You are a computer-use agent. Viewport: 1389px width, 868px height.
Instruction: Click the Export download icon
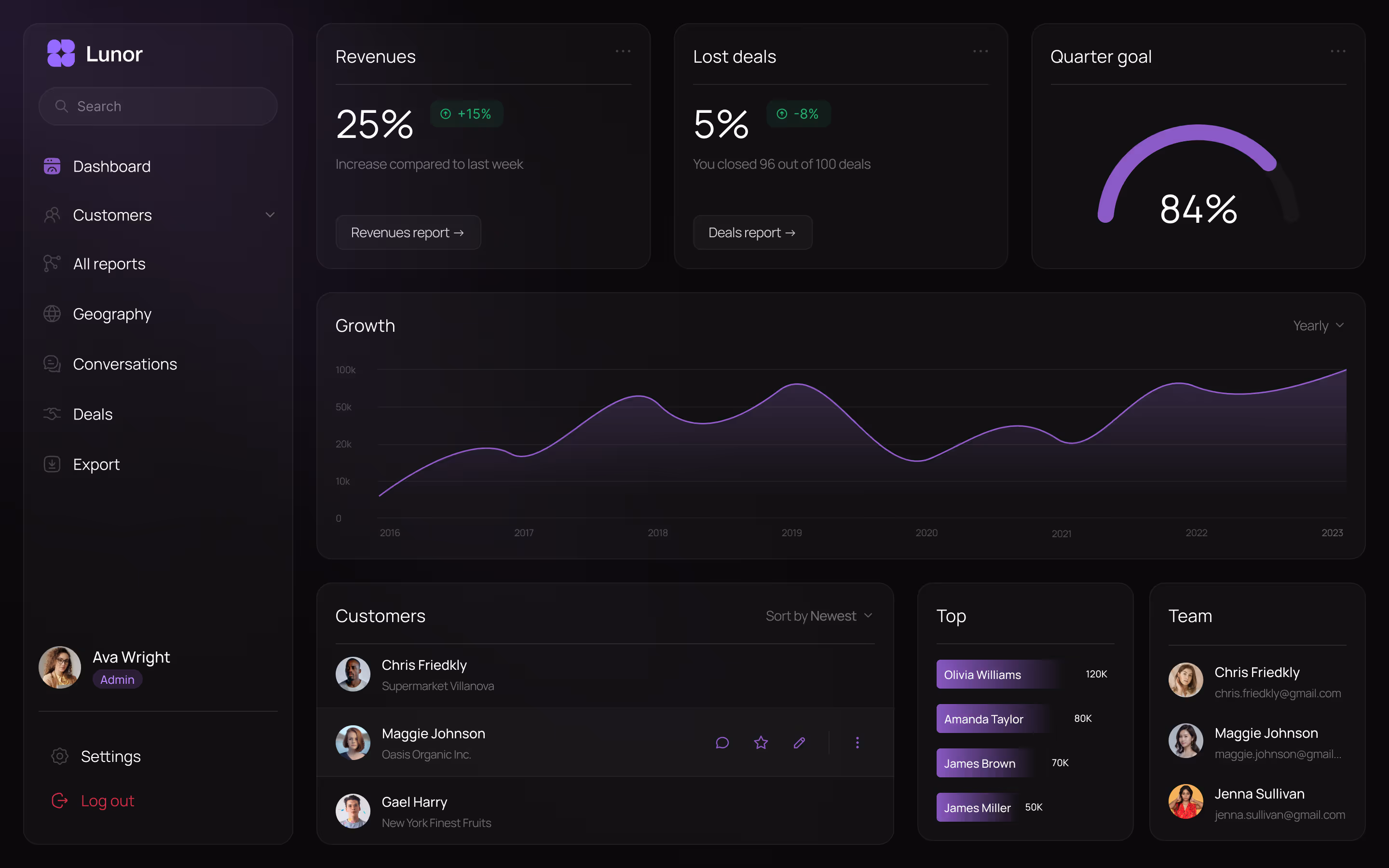[x=52, y=464]
